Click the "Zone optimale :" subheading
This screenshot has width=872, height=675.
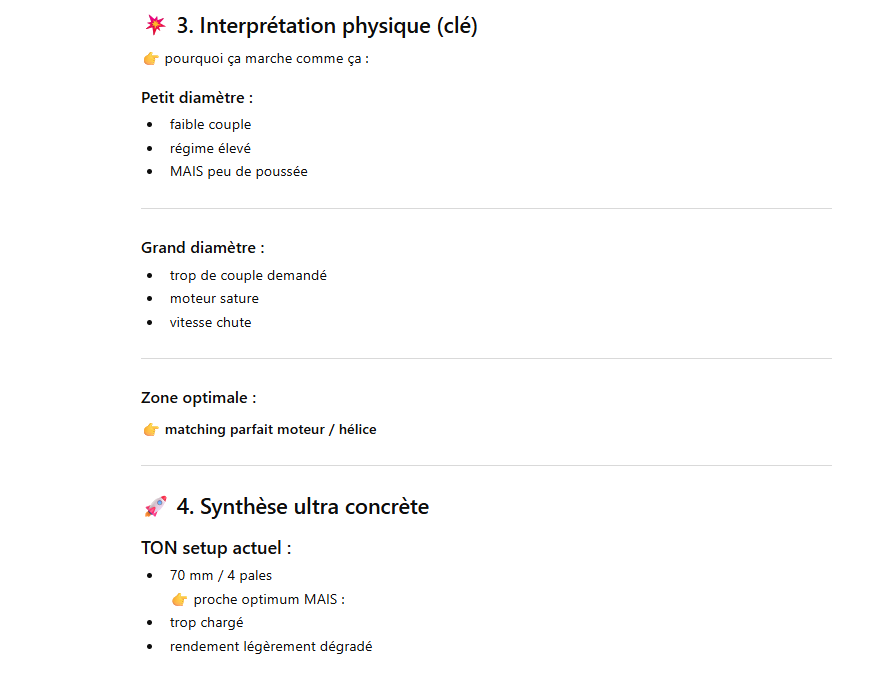click(199, 398)
